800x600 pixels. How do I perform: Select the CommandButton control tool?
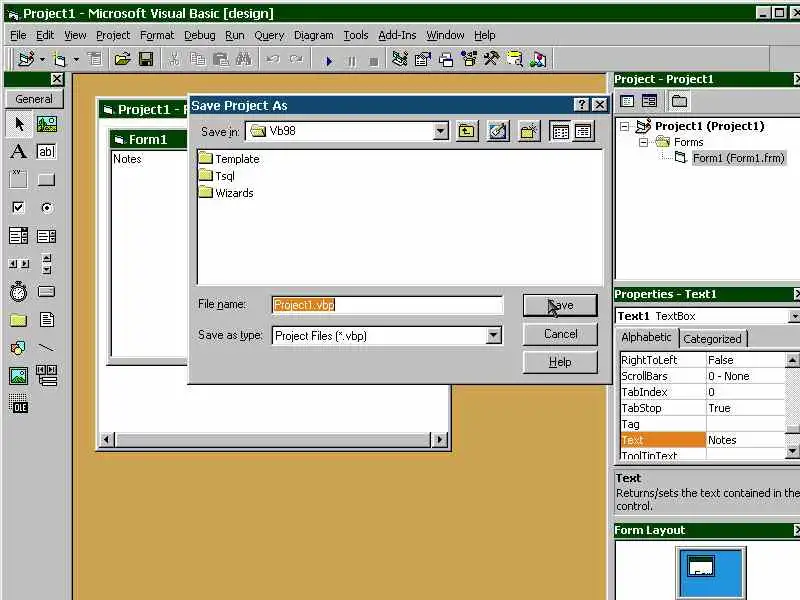(46, 180)
